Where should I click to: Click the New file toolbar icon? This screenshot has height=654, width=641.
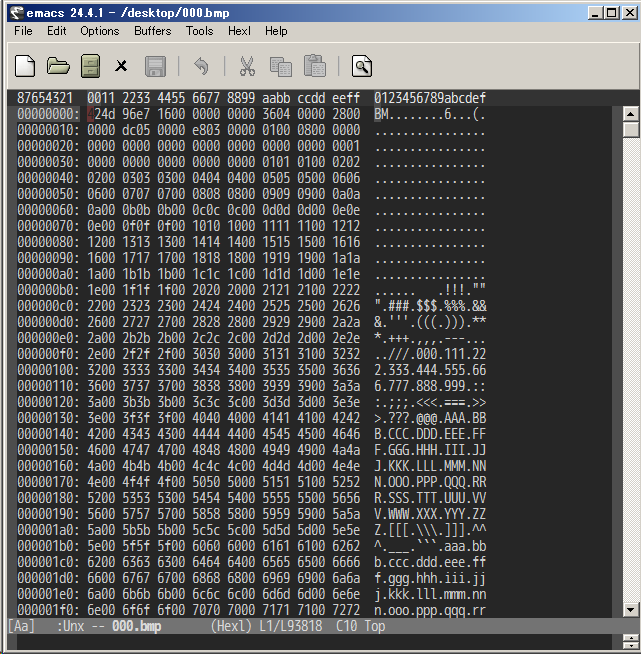(x=25, y=67)
